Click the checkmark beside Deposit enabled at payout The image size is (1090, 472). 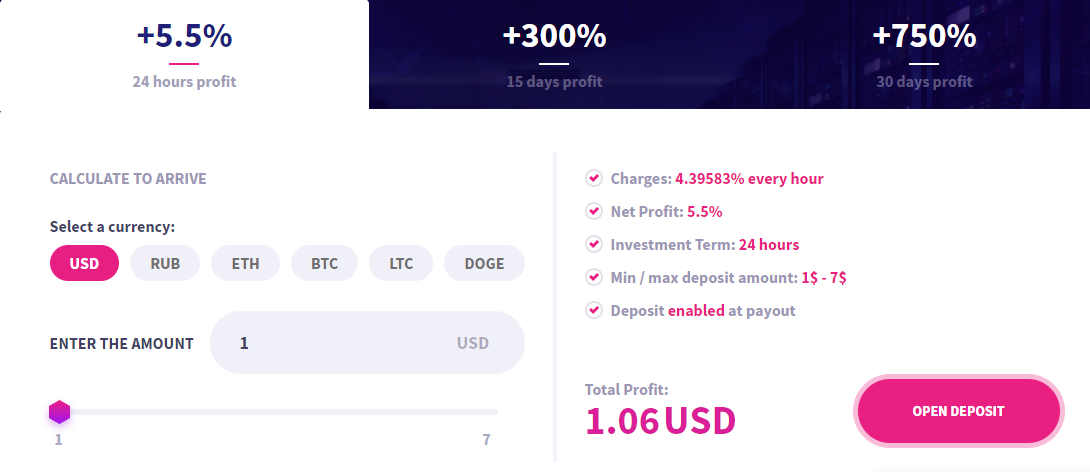coord(593,311)
